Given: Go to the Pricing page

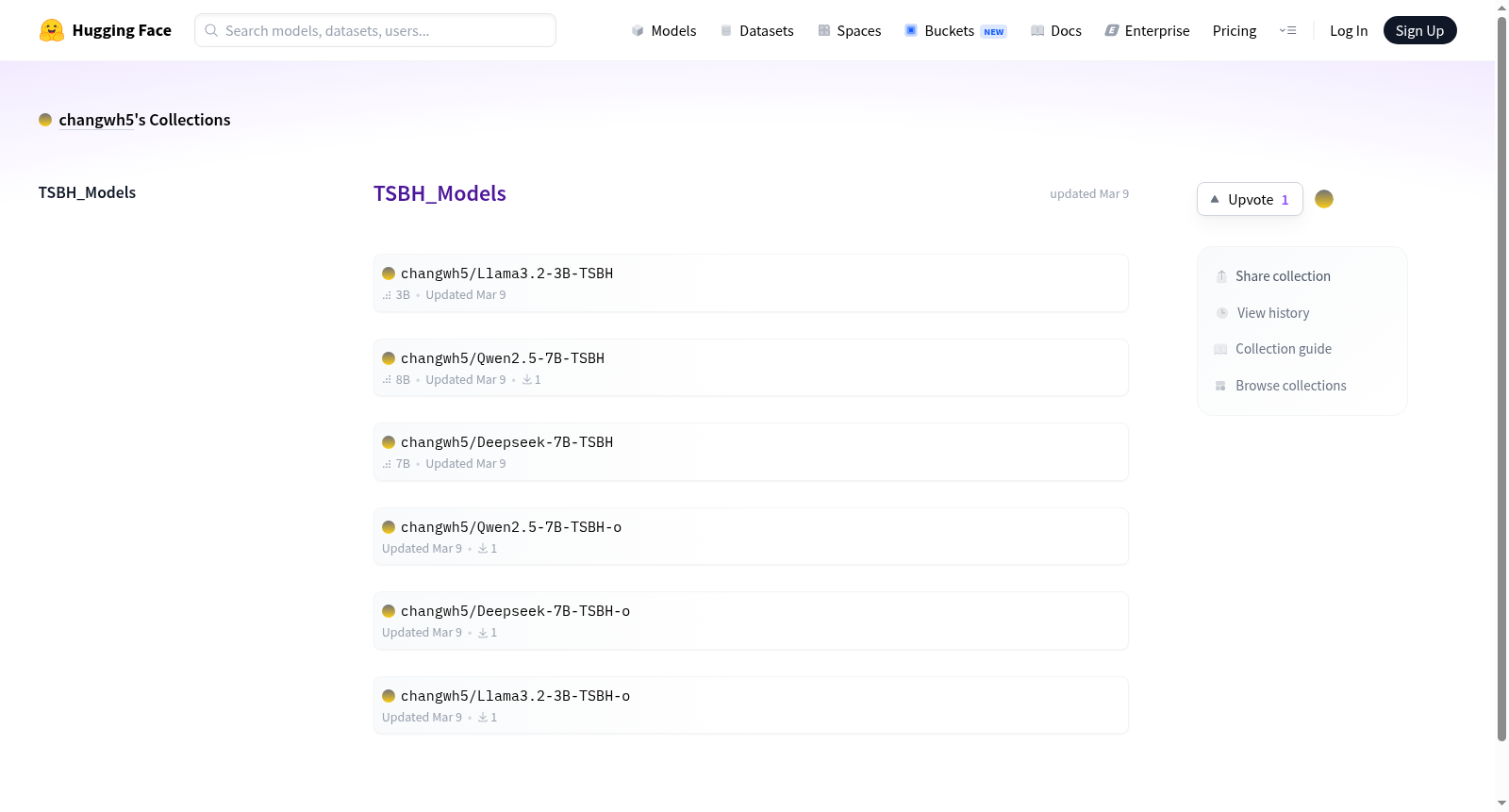Looking at the screenshot, I should [1235, 30].
